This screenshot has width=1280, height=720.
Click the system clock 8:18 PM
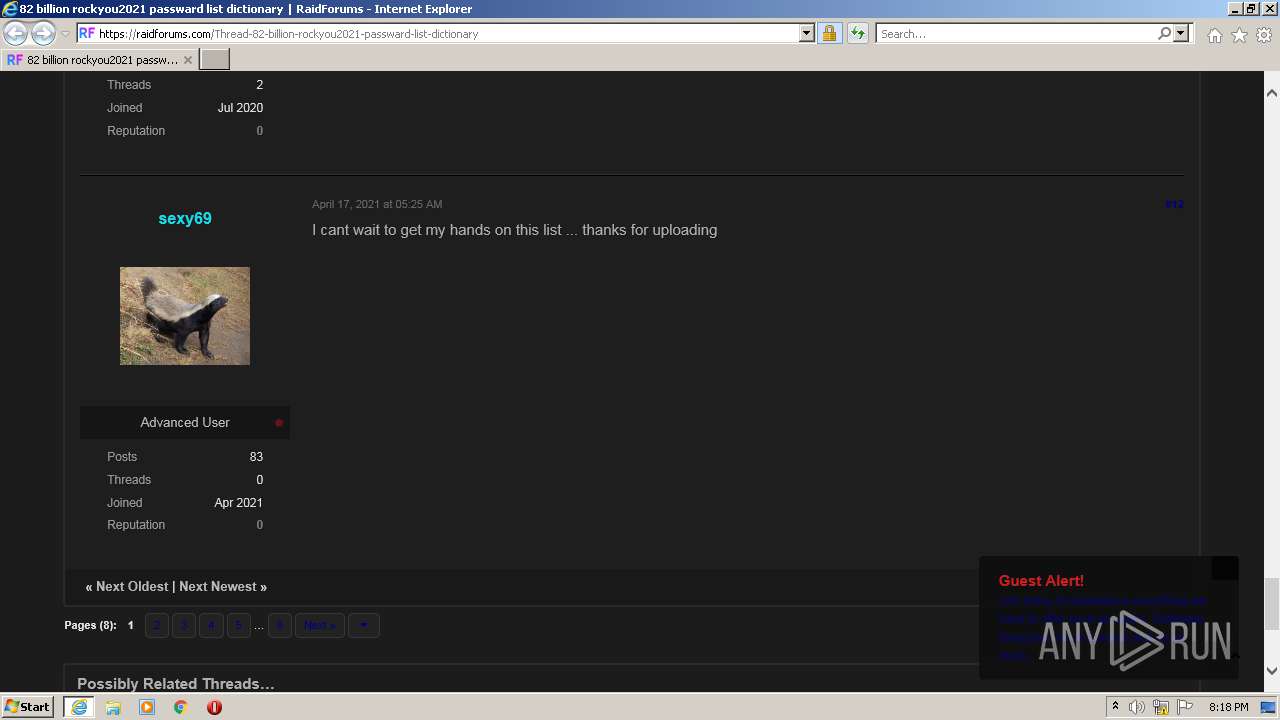1228,707
